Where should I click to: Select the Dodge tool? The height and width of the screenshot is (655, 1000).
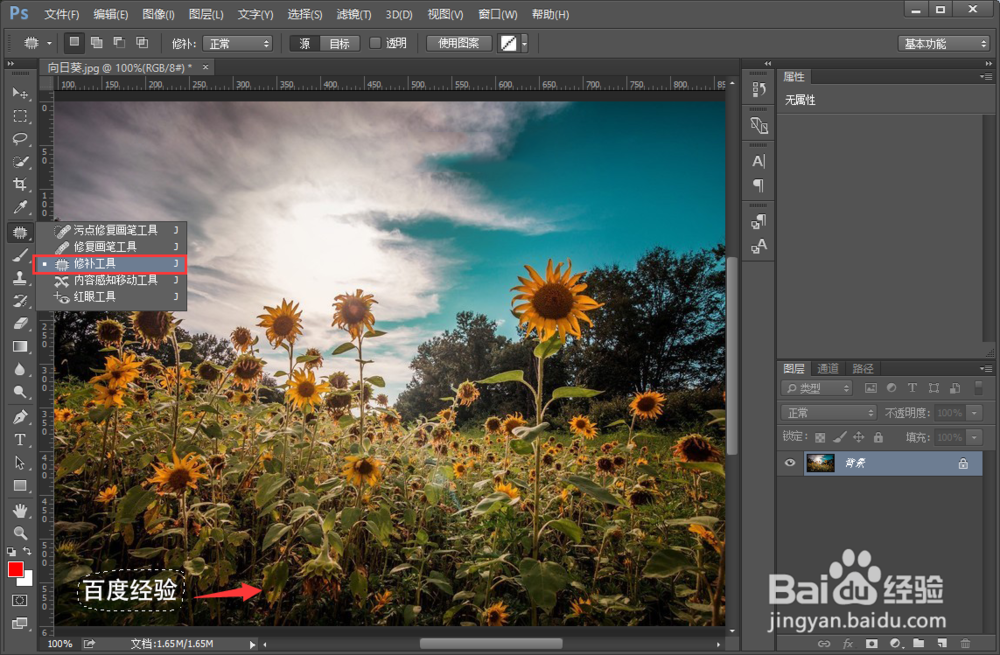[20, 392]
